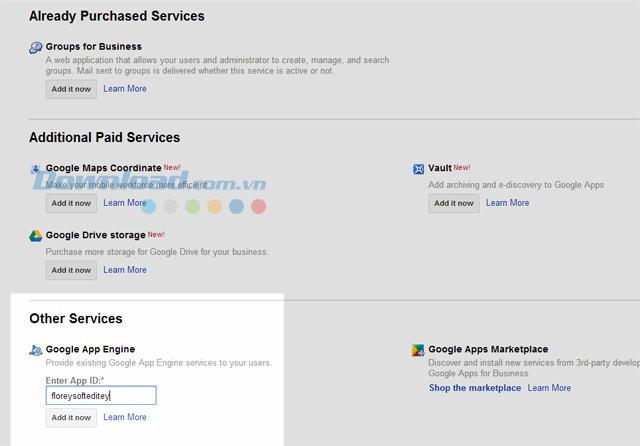Viewport: 640px width, 446px height.
Task: Select 'Provide existing Google App Engine services' text
Action: pyautogui.click(x=158, y=363)
